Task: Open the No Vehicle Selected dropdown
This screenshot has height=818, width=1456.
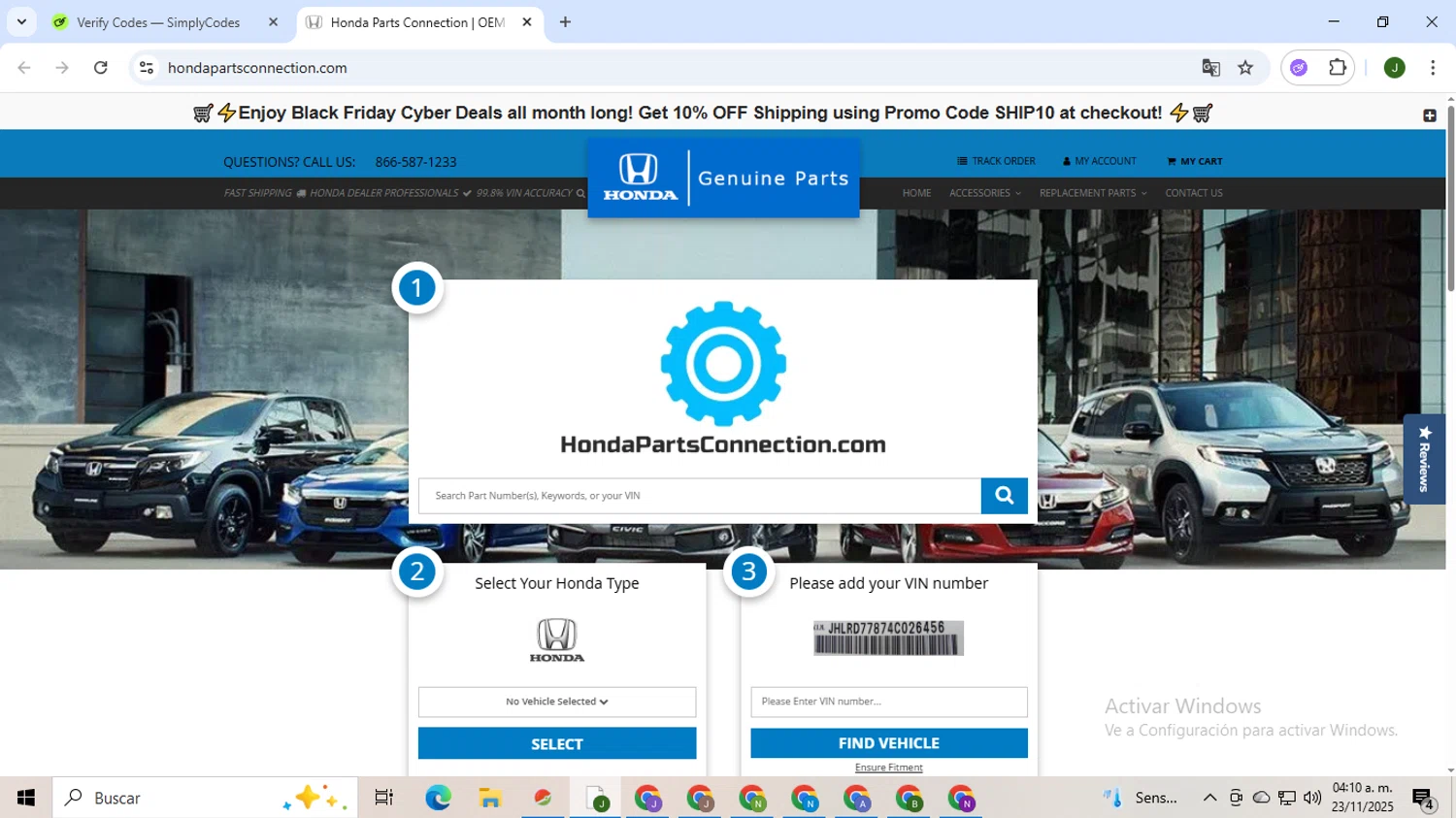Action: [x=557, y=702]
